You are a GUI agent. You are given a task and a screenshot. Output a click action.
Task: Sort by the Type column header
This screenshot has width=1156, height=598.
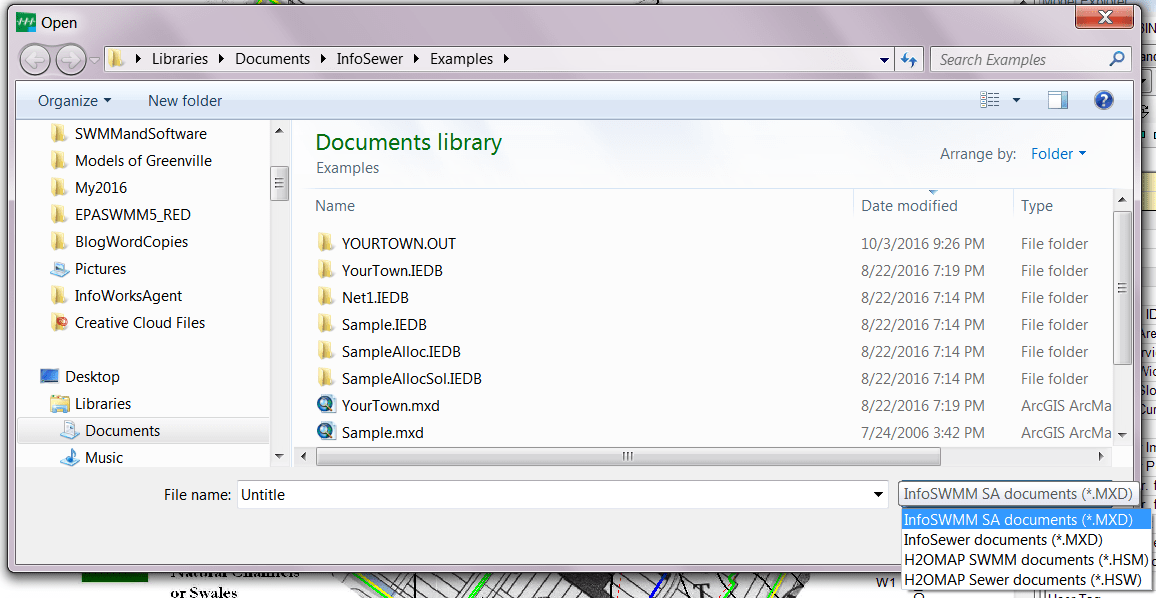pyautogui.click(x=1037, y=206)
